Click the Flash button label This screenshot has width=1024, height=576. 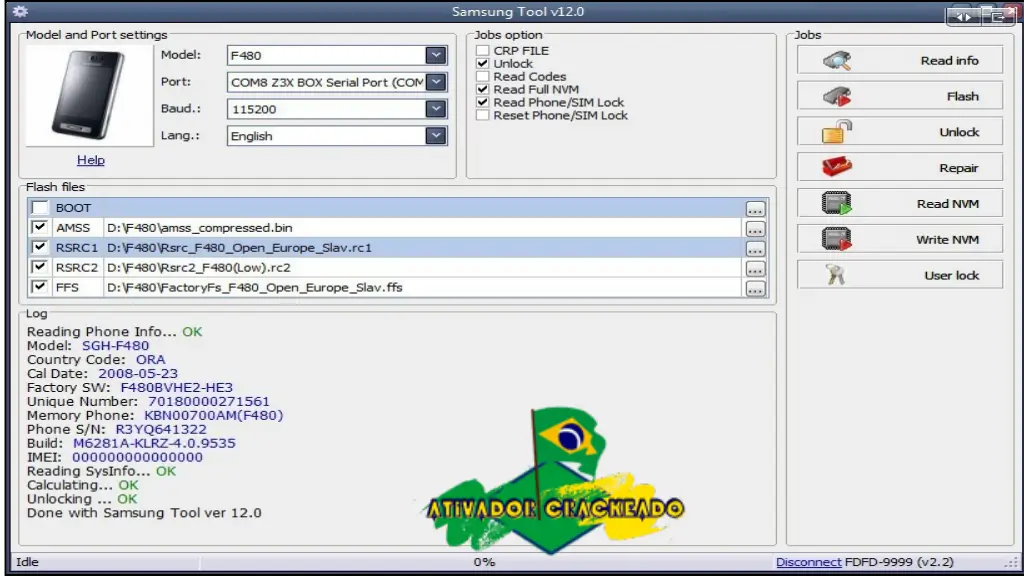(x=963, y=97)
